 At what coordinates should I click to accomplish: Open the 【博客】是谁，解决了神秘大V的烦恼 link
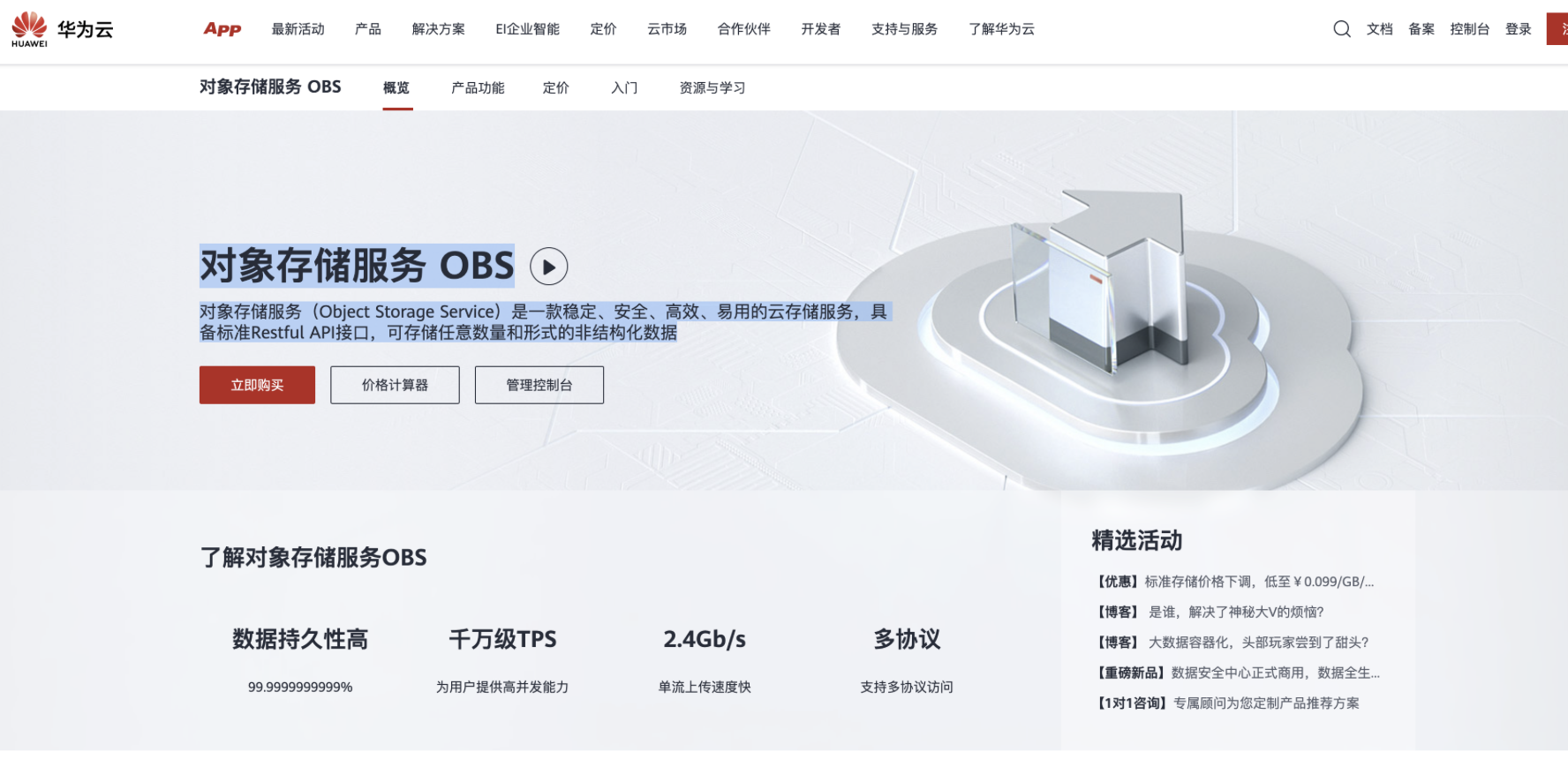[x=1209, y=612]
